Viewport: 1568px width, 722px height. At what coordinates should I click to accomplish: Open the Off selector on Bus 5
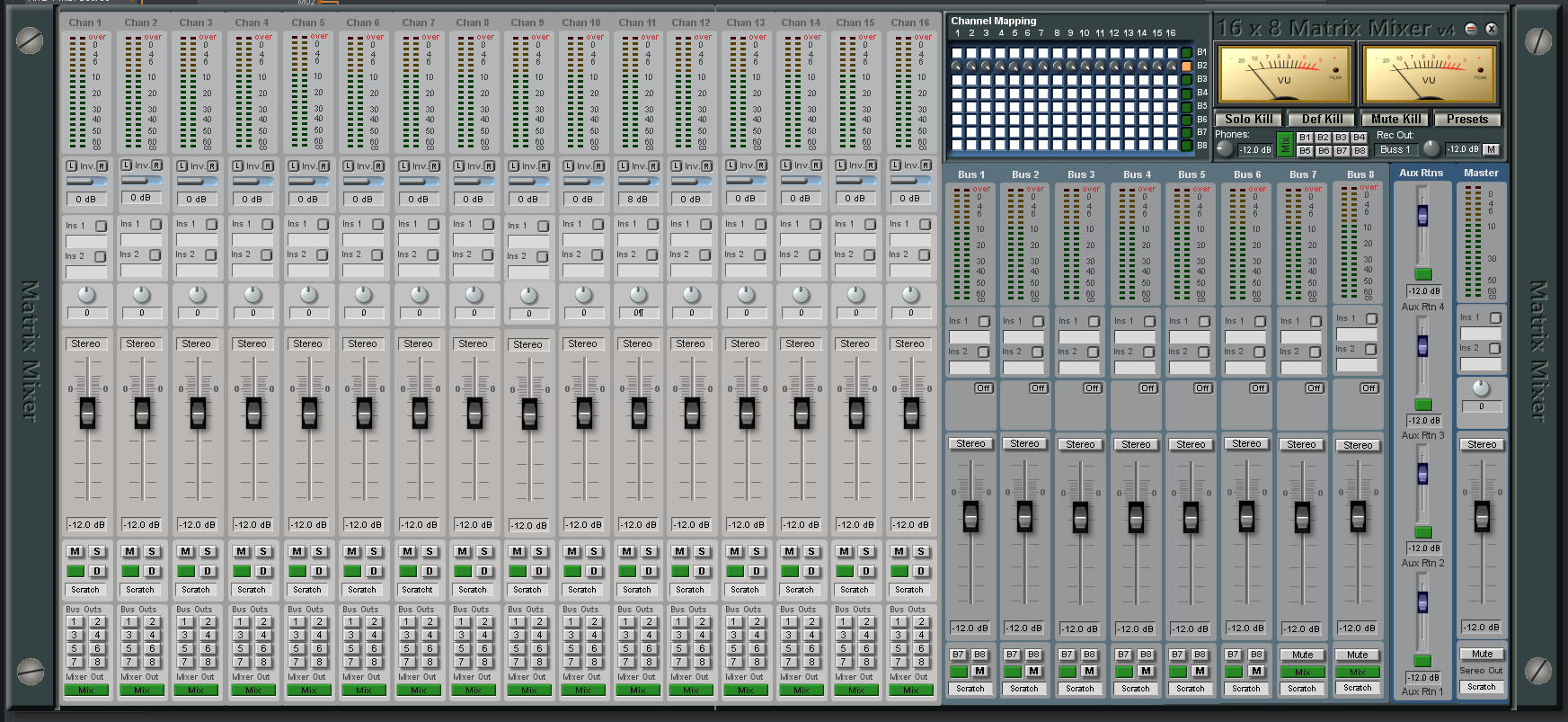click(1202, 388)
